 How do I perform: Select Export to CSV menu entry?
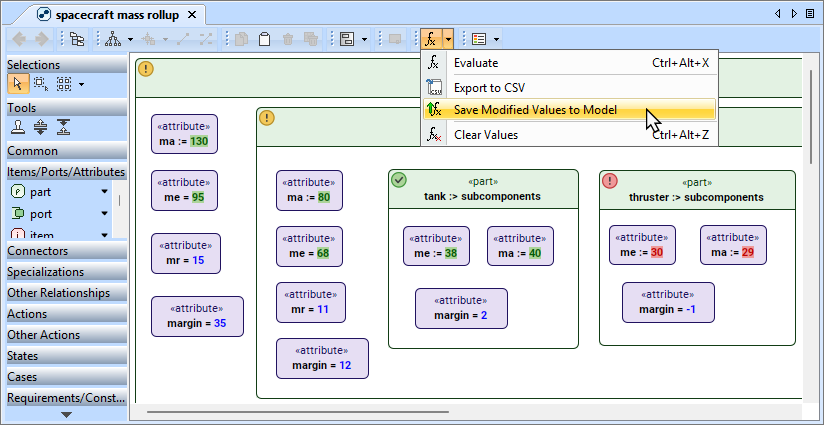click(488, 88)
